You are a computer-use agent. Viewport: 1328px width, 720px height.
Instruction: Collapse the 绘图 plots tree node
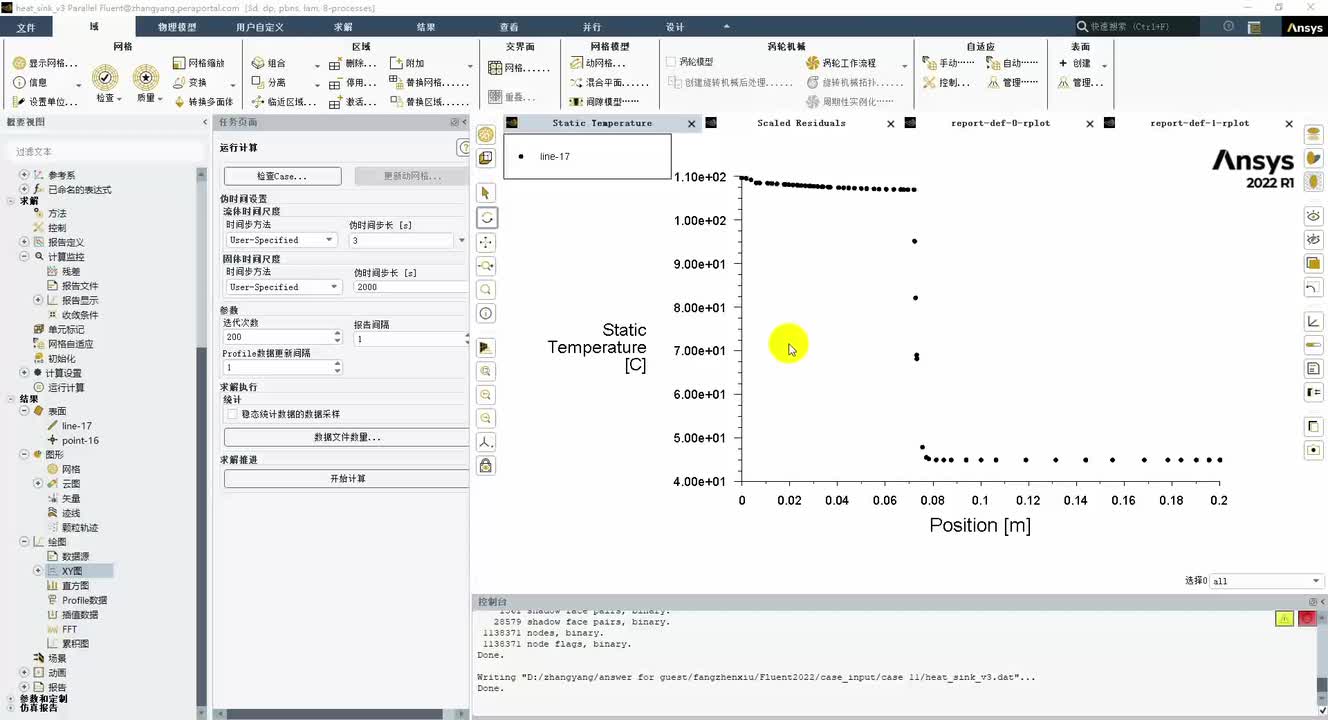click(25, 542)
